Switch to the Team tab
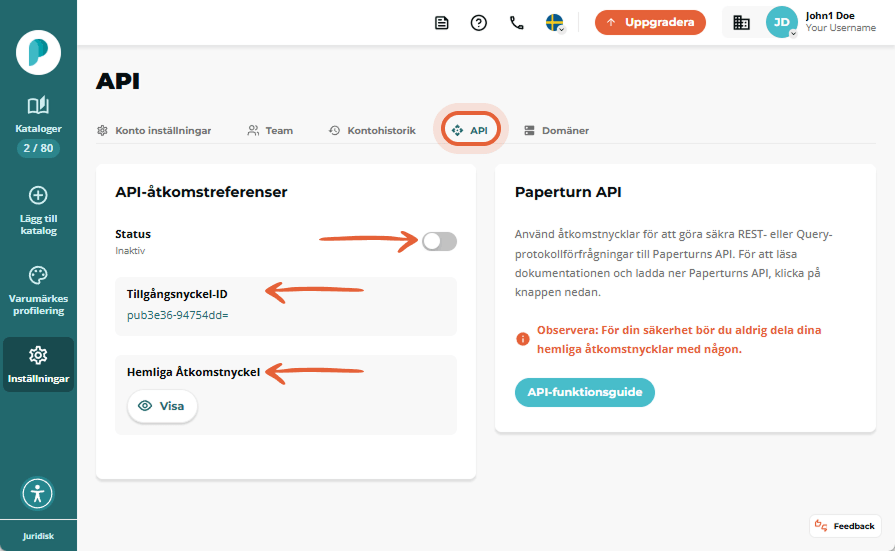The width and height of the screenshot is (895, 551). (270, 131)
